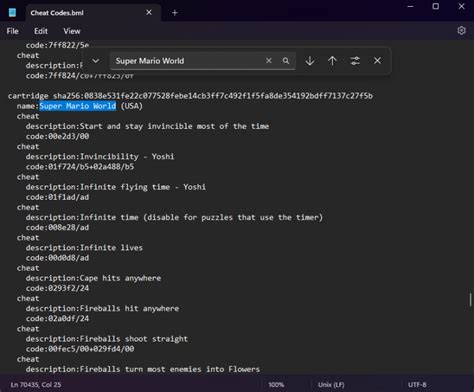The height and width of the screenshot is (392, 474).
Task: Click the magnifier search icon
Action: click(x=286, y=61)
